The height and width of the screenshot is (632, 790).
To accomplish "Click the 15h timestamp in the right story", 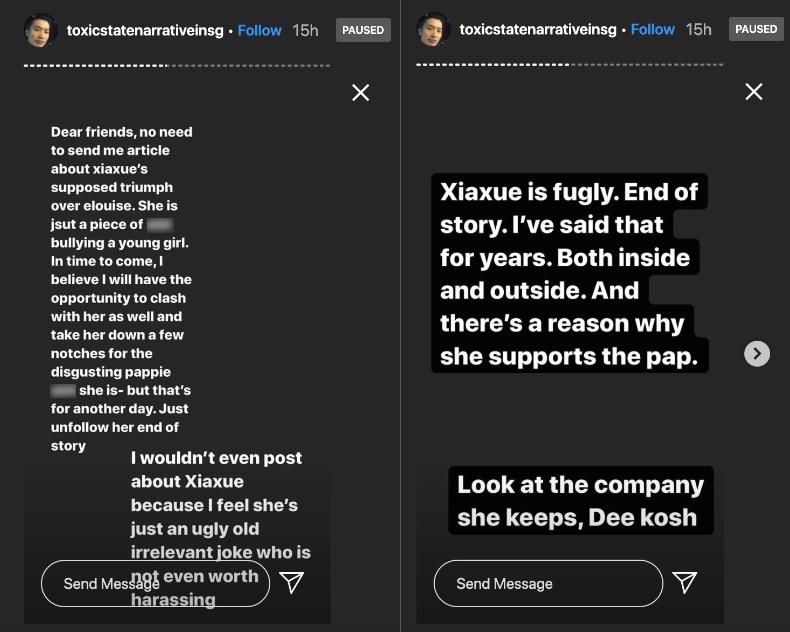I will (x=698, y=30).
